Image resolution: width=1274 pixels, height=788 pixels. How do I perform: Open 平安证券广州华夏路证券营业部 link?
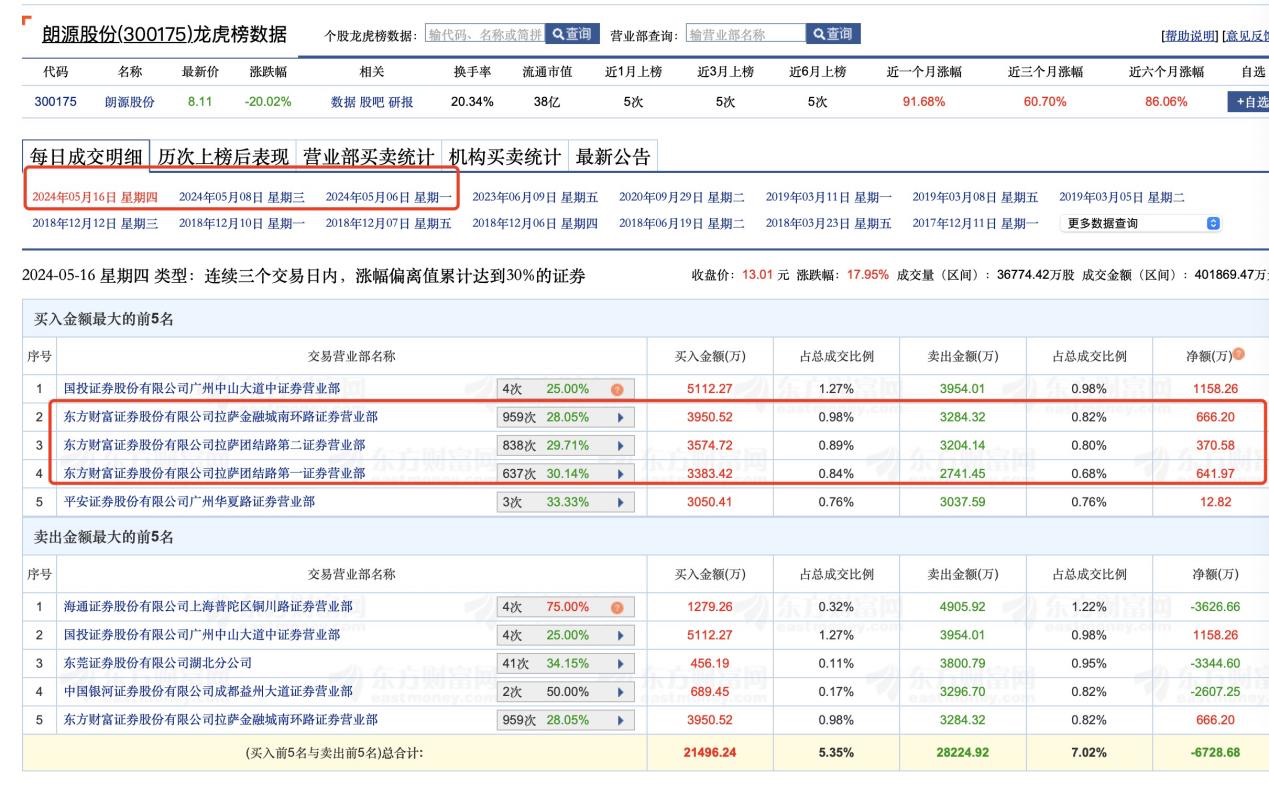[189, 501]
